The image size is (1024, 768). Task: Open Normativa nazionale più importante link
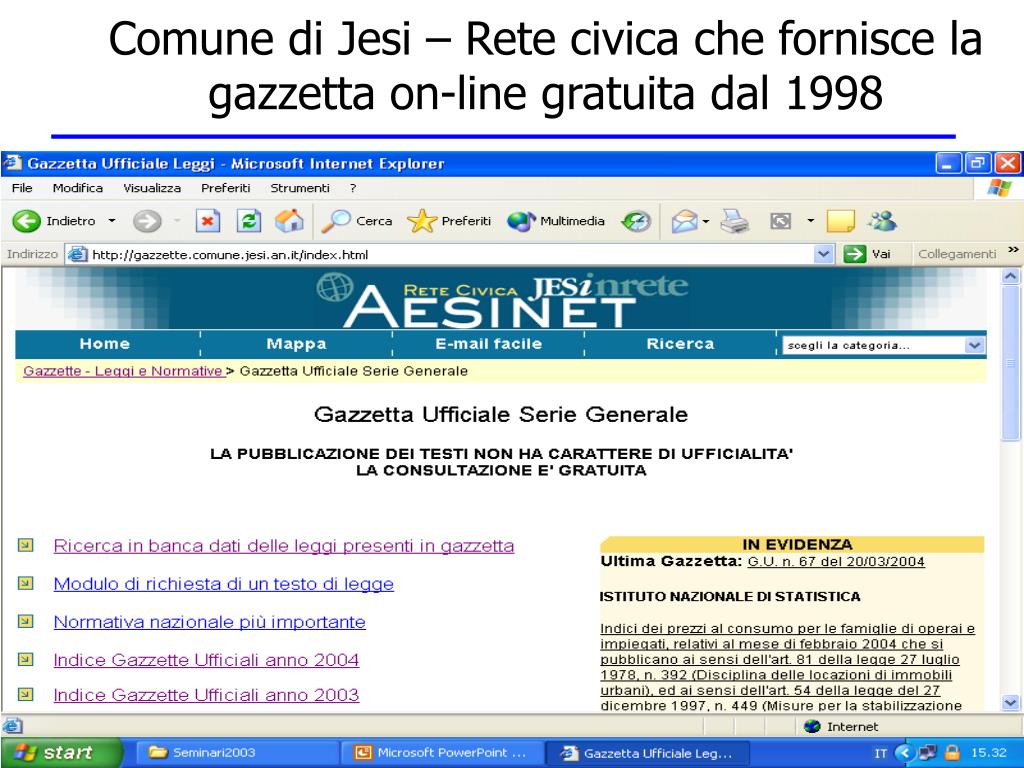tap(210, 622)
